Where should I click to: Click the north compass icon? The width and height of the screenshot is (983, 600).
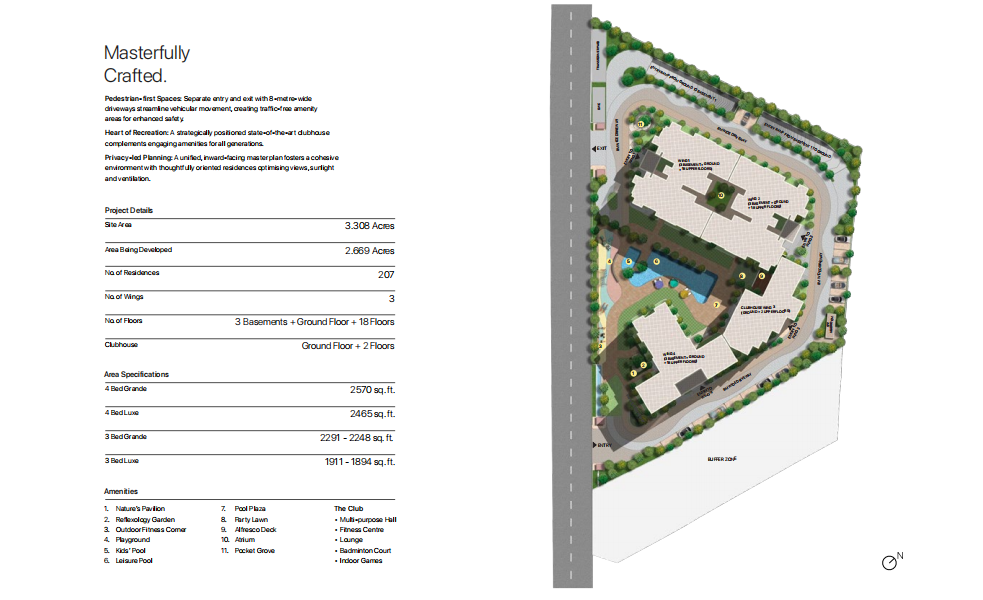(x=889, y=563)
